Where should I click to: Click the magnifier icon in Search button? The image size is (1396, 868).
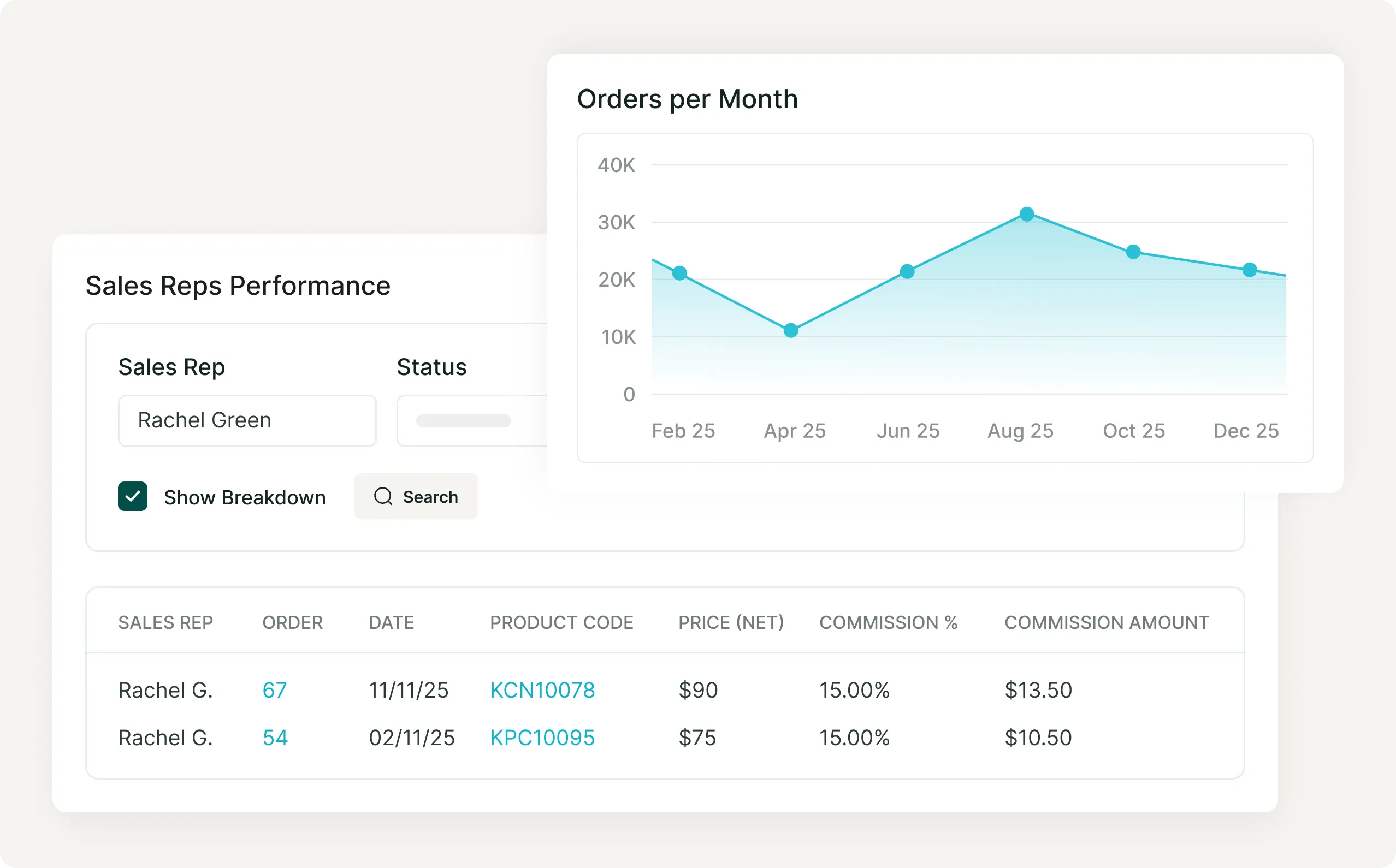click(x=383, y=497)
